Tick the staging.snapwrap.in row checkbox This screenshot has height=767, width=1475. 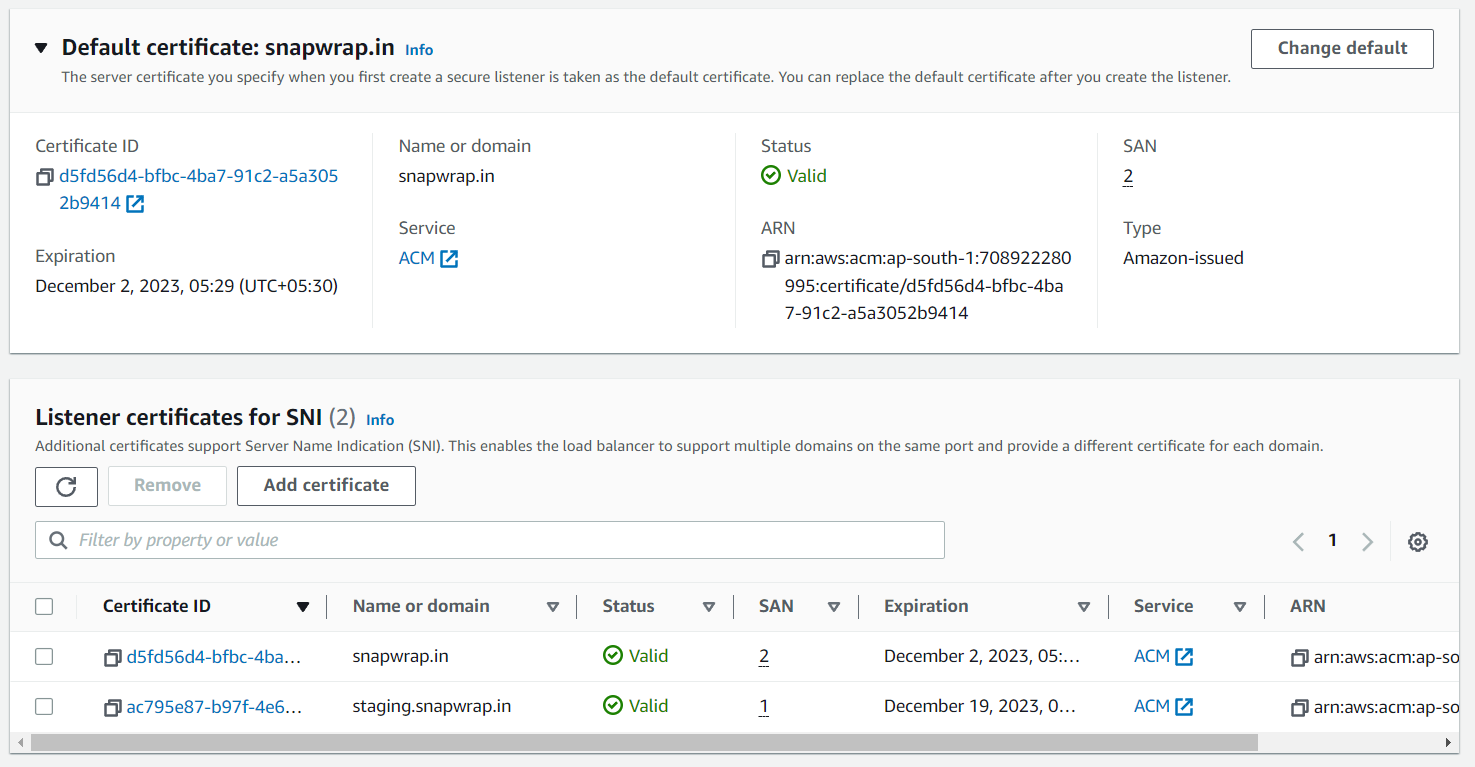point(44,707)
